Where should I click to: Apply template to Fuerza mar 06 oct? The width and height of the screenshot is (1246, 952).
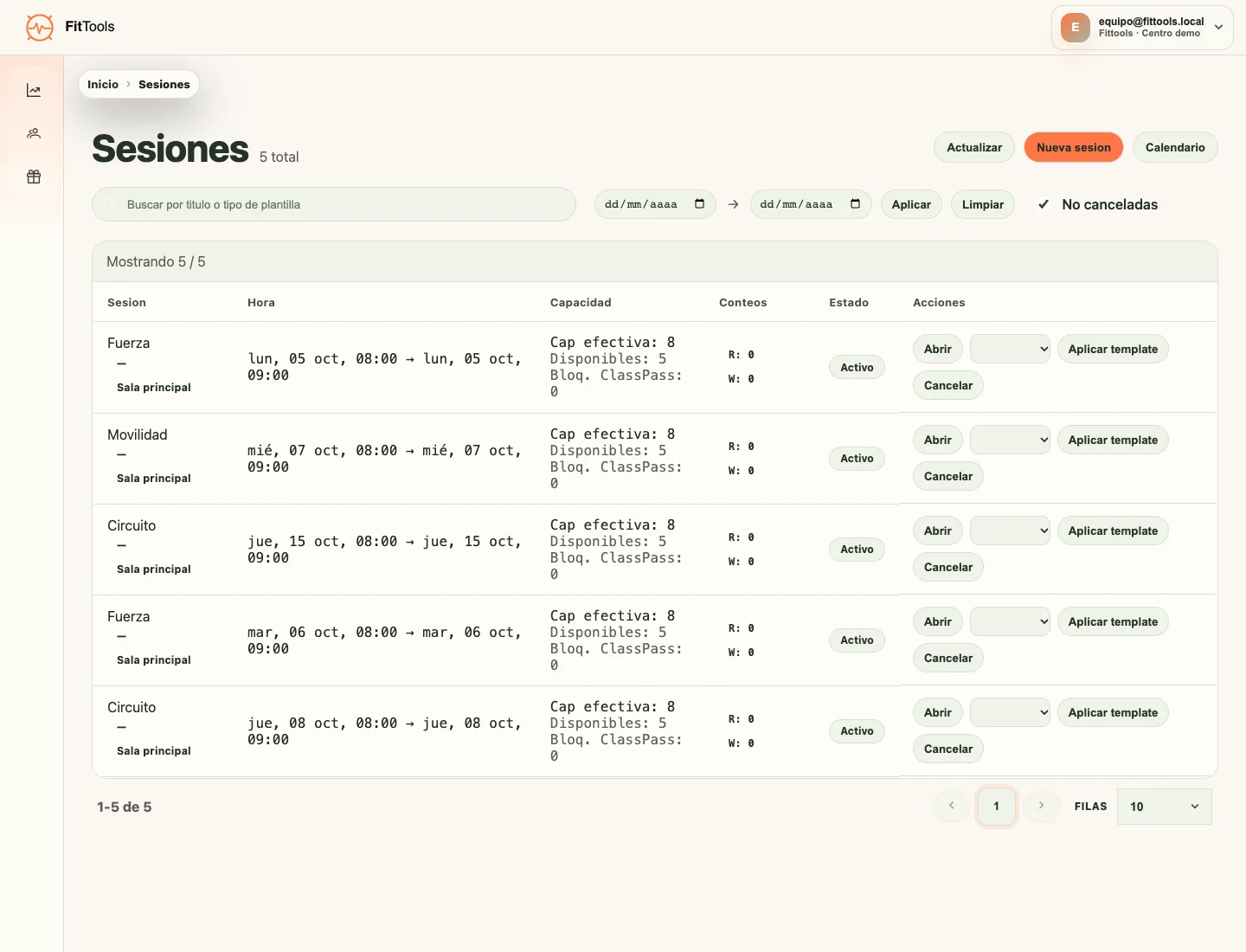[x=1113, y=621]
